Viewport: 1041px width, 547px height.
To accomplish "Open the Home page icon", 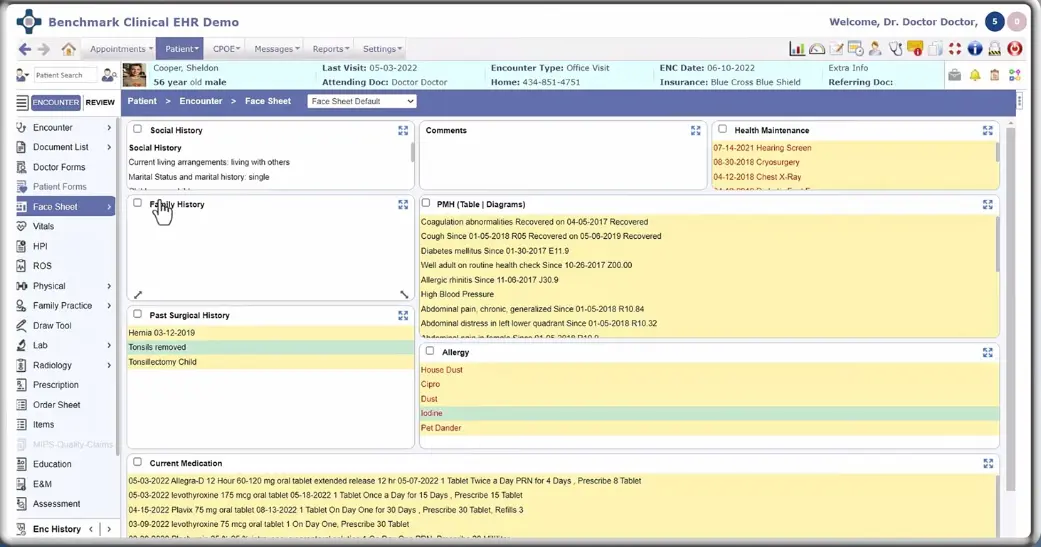I will 68,48.
